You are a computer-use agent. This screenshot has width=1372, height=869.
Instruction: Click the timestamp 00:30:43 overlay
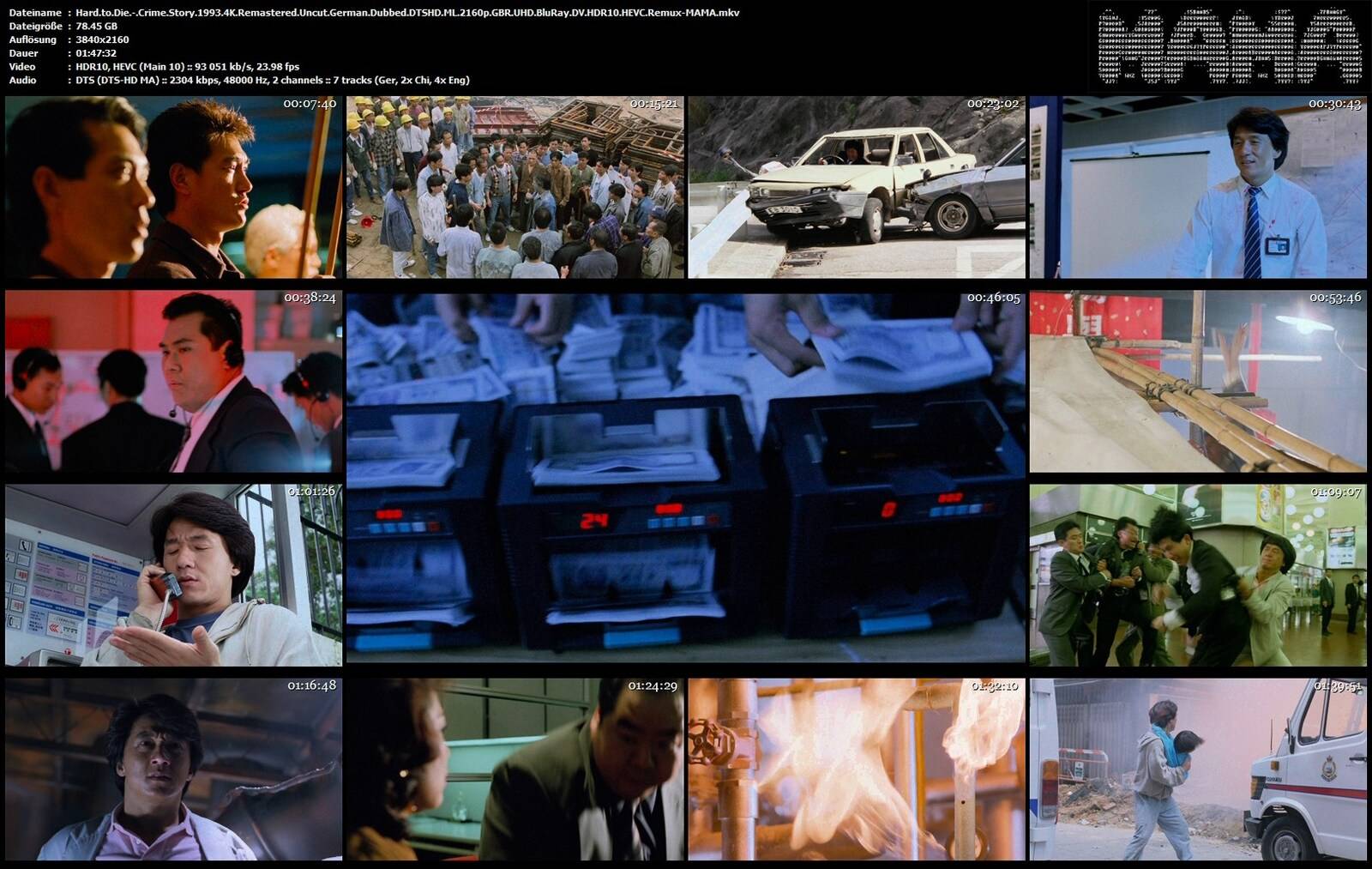(x=1335, y=104)
